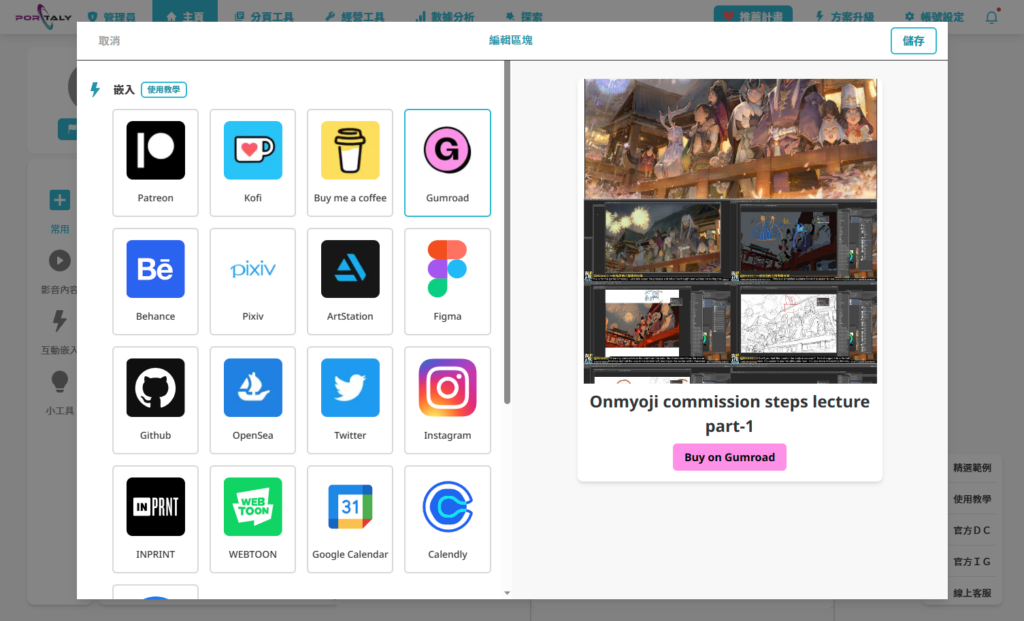Open 使用教學 link in right side panel
This screenshot has height=621, width=1024.
pyautogui.click(x=972, y=499)
